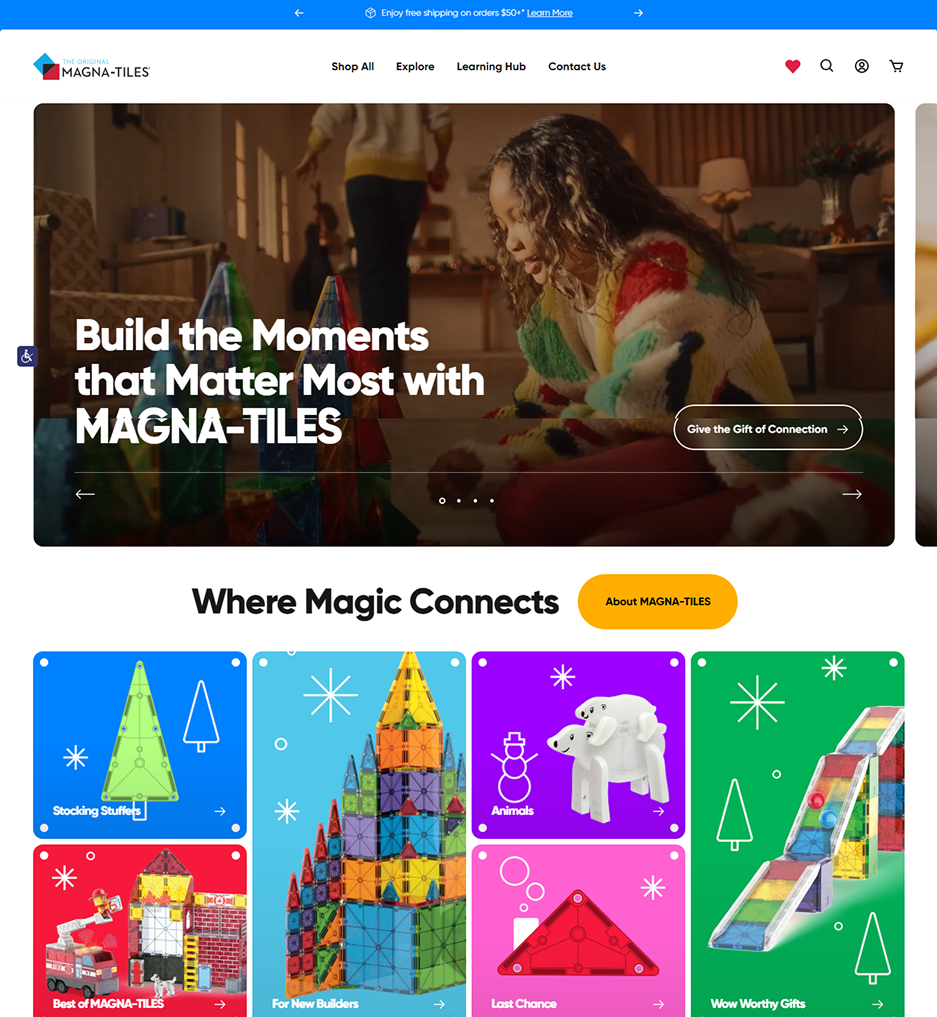Follow the Learn More shipping link
The image size is (937, 1017).
tap(549, 13)
